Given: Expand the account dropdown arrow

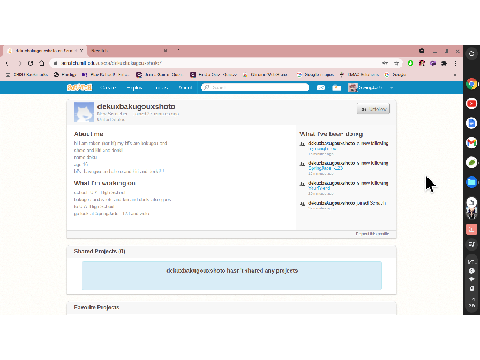Looking at the screenshot, I should (392, 88).
